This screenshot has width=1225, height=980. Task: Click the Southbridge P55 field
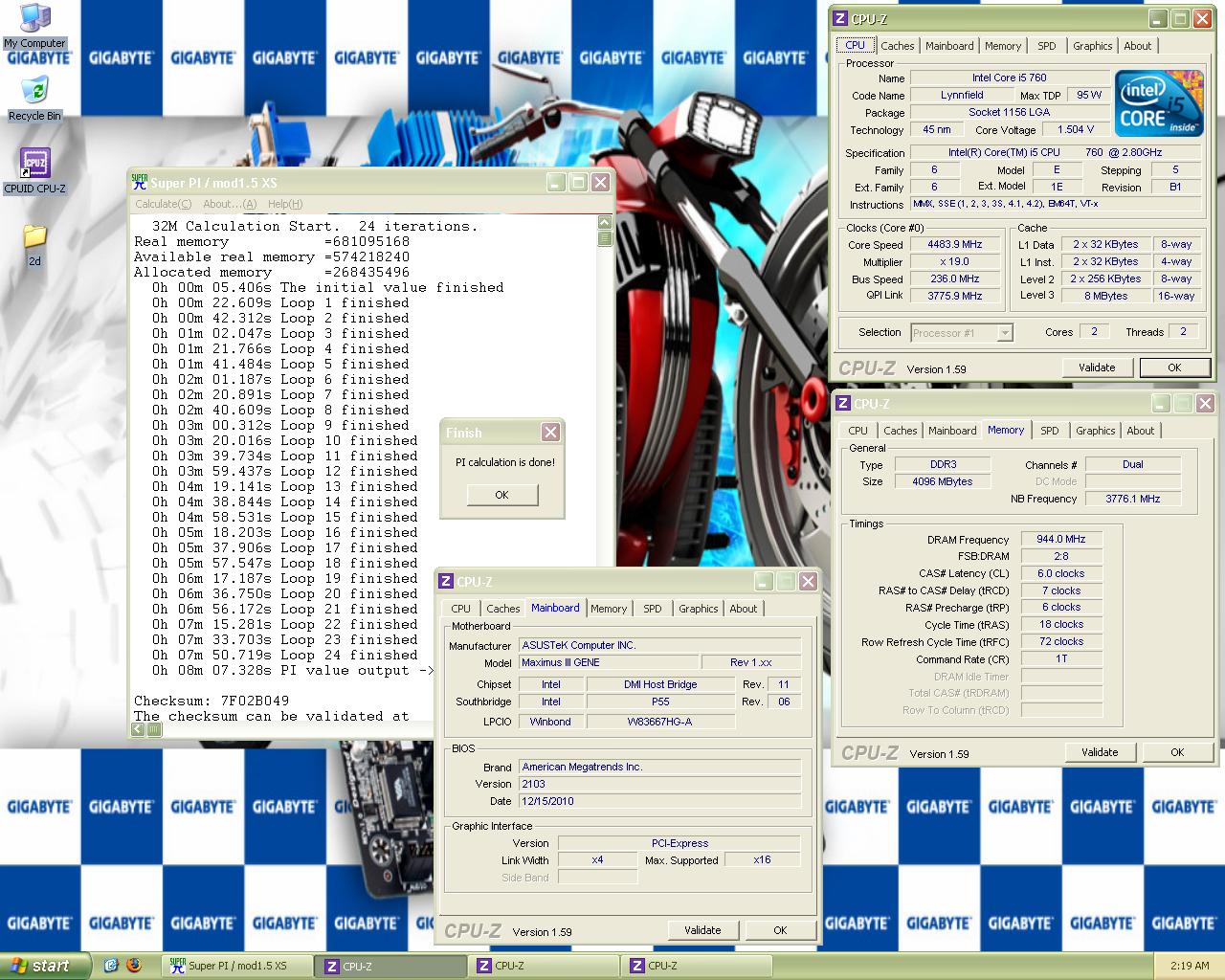click(660, 702)
